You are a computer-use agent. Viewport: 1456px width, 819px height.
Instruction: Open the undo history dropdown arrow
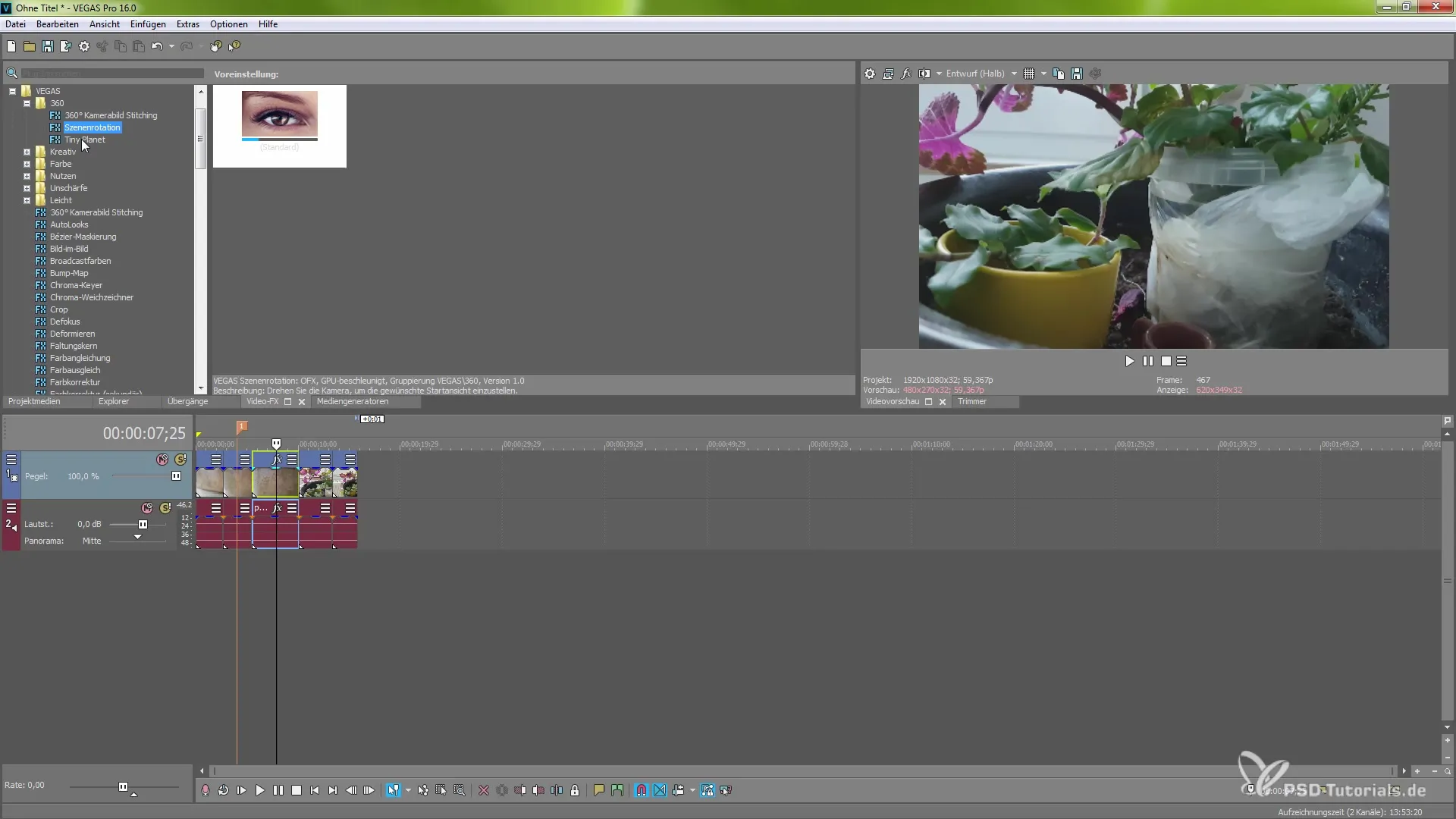coord(171,46)
